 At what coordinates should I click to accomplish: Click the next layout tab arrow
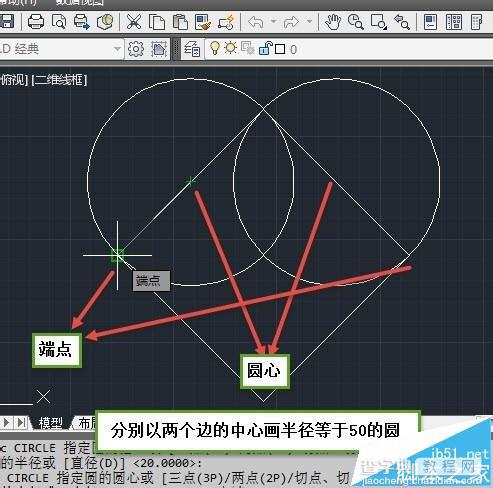pyautogui.click(x=7, y=423)
